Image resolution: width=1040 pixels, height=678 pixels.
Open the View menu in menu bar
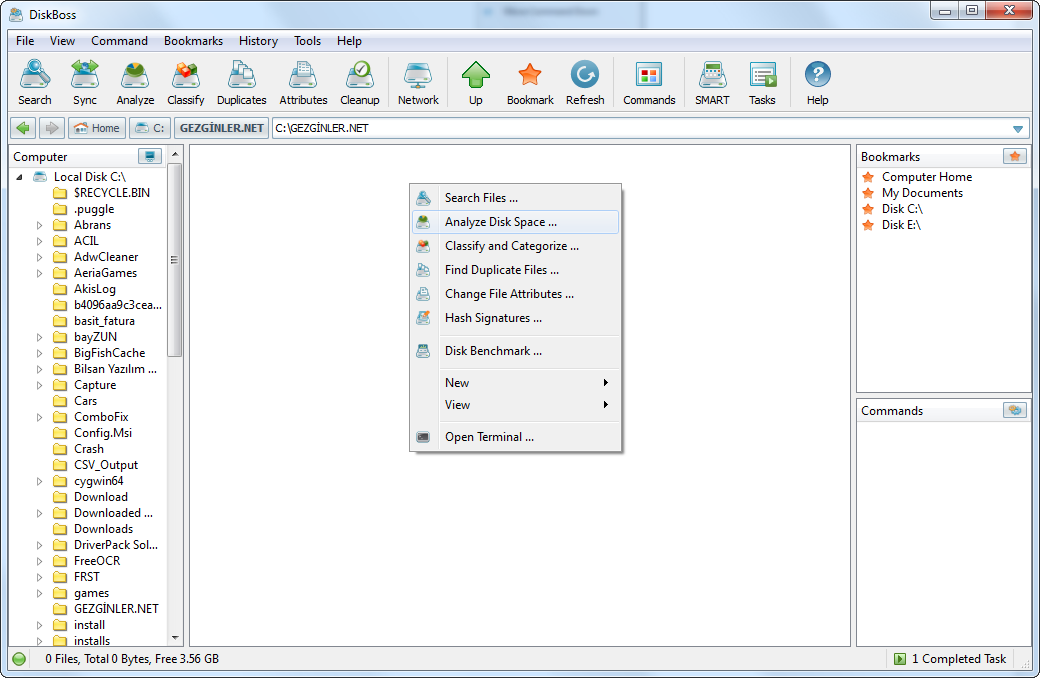point(62,41)
